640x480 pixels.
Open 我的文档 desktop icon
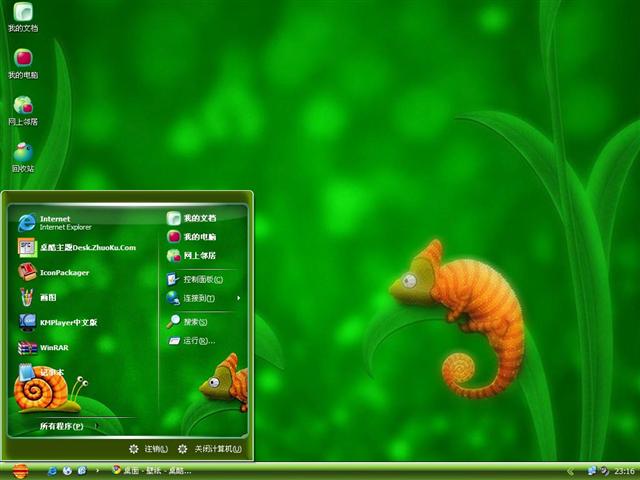(23, 17)
